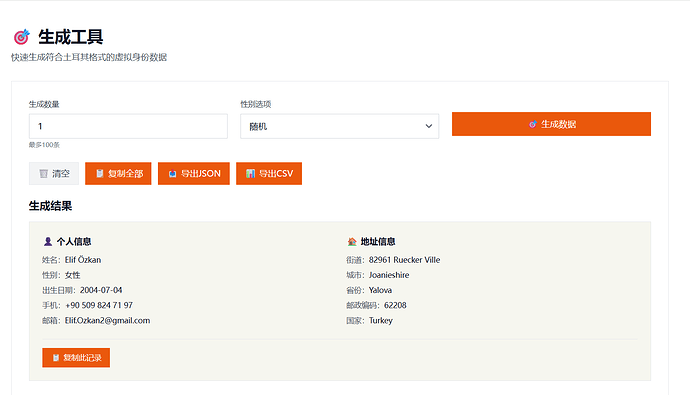Export results with 导出JSON button
The height and width of the screenshot is (395, 690).
point(194,173)
